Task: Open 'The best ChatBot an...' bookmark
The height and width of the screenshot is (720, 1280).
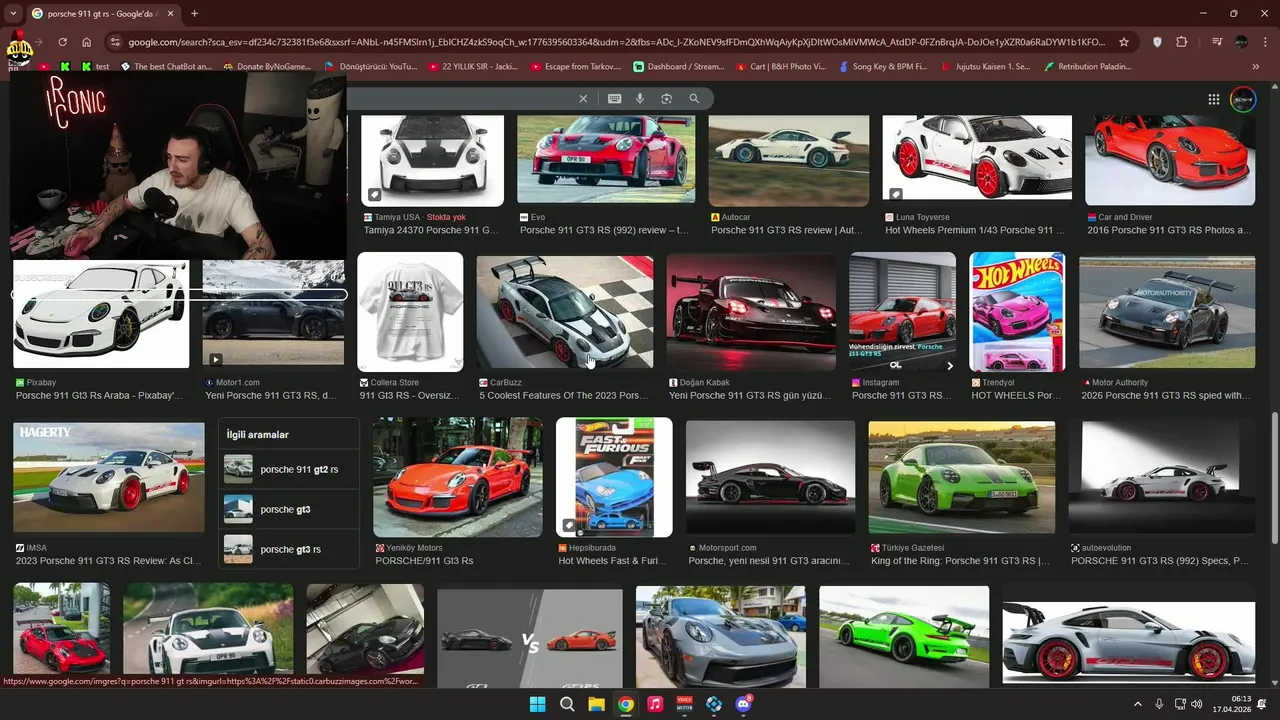Action: pos(166,67)
